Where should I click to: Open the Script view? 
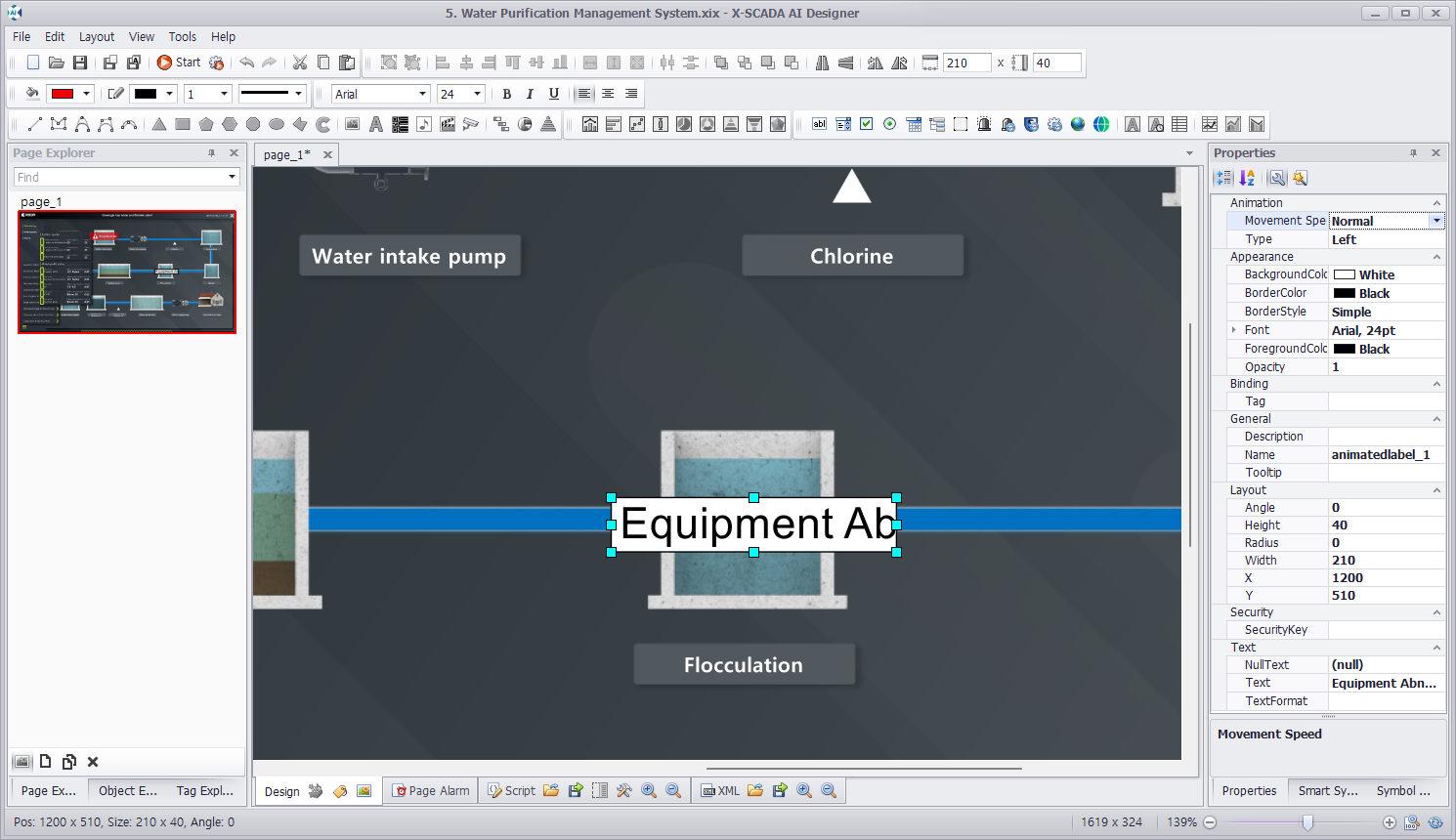[x=512, y=790]
